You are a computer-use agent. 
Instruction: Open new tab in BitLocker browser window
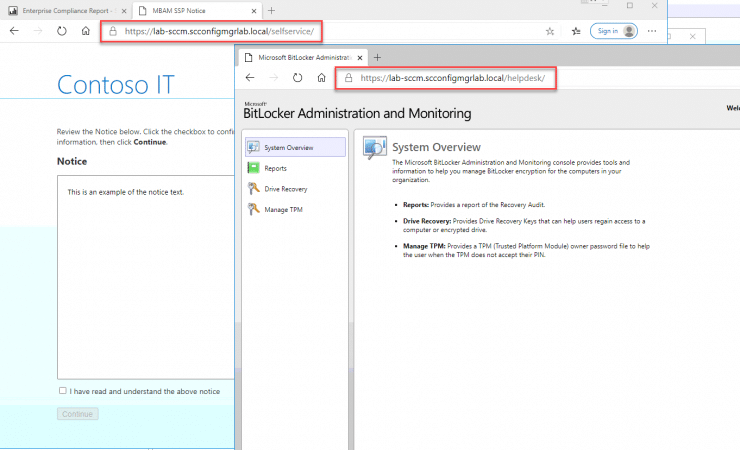[x=377, y=57]
